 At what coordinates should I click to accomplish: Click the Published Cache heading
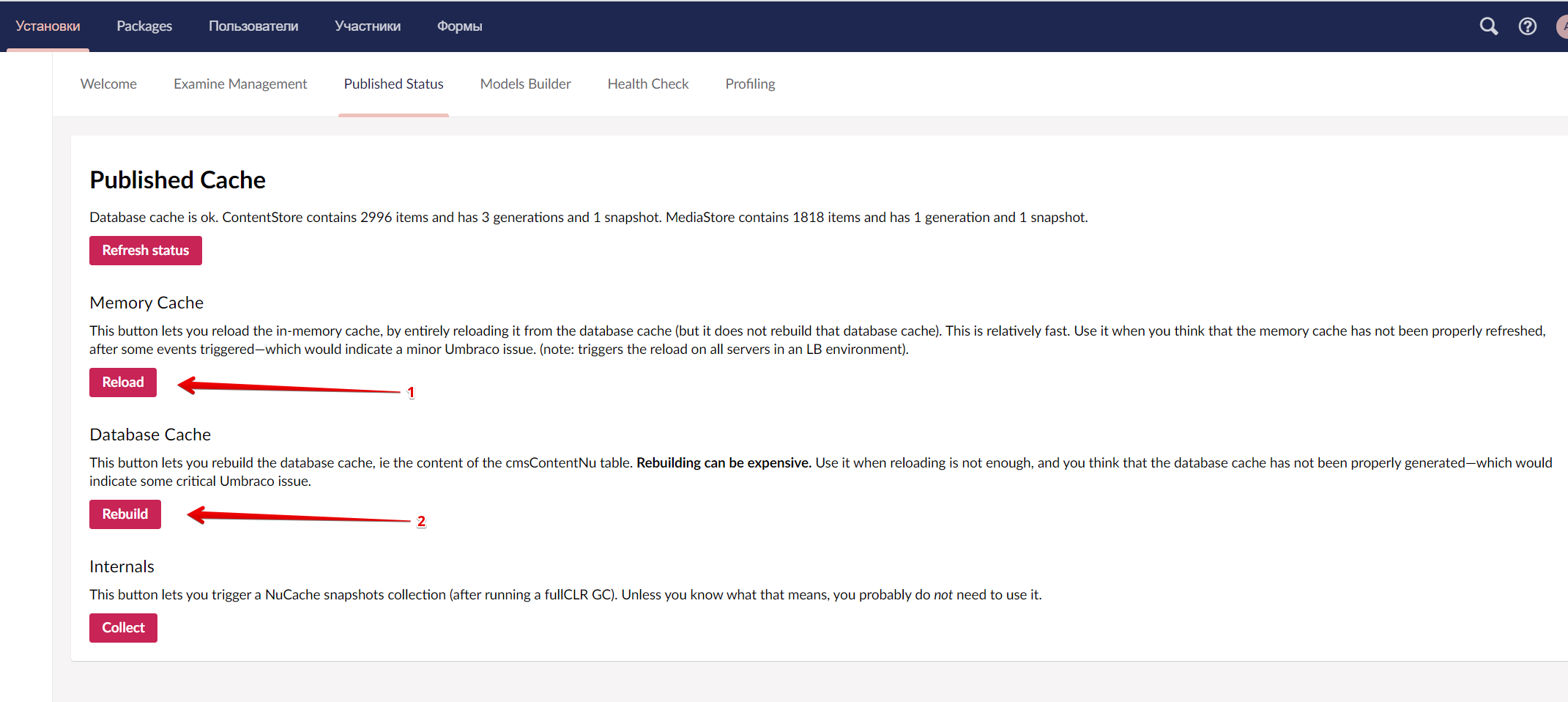pyautogui.click(x=177, y=180)
